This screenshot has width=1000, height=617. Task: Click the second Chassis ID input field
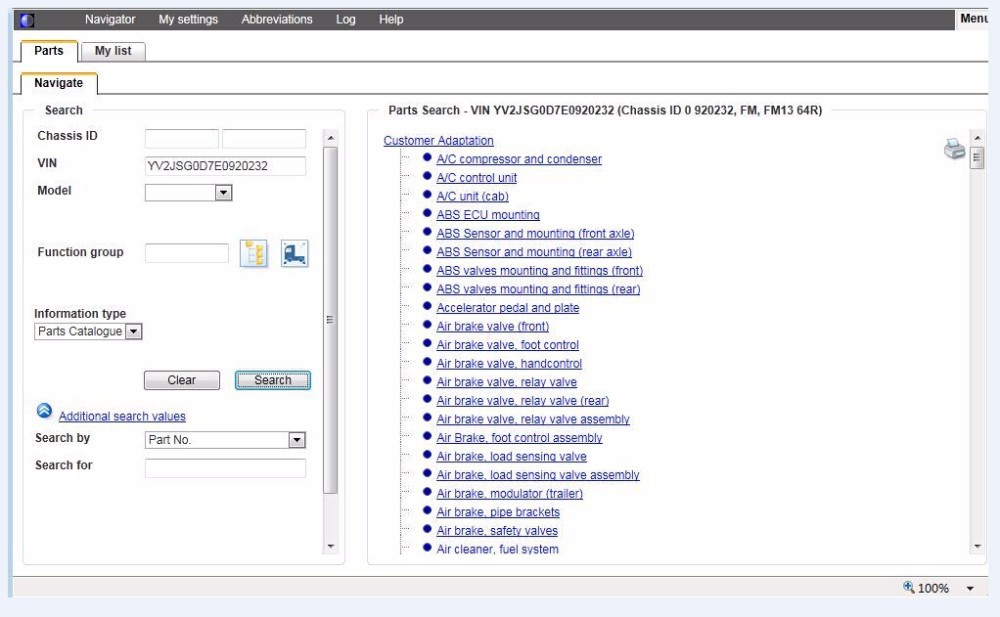(264, 138)
